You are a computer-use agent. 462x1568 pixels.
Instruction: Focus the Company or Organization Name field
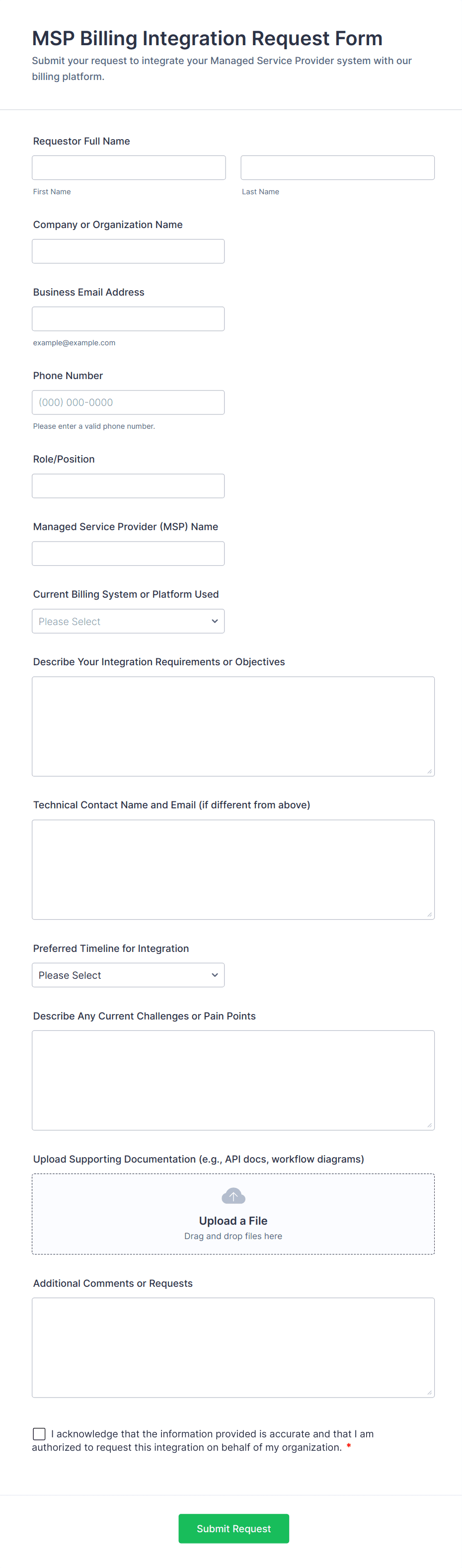[x=128, y=251]
